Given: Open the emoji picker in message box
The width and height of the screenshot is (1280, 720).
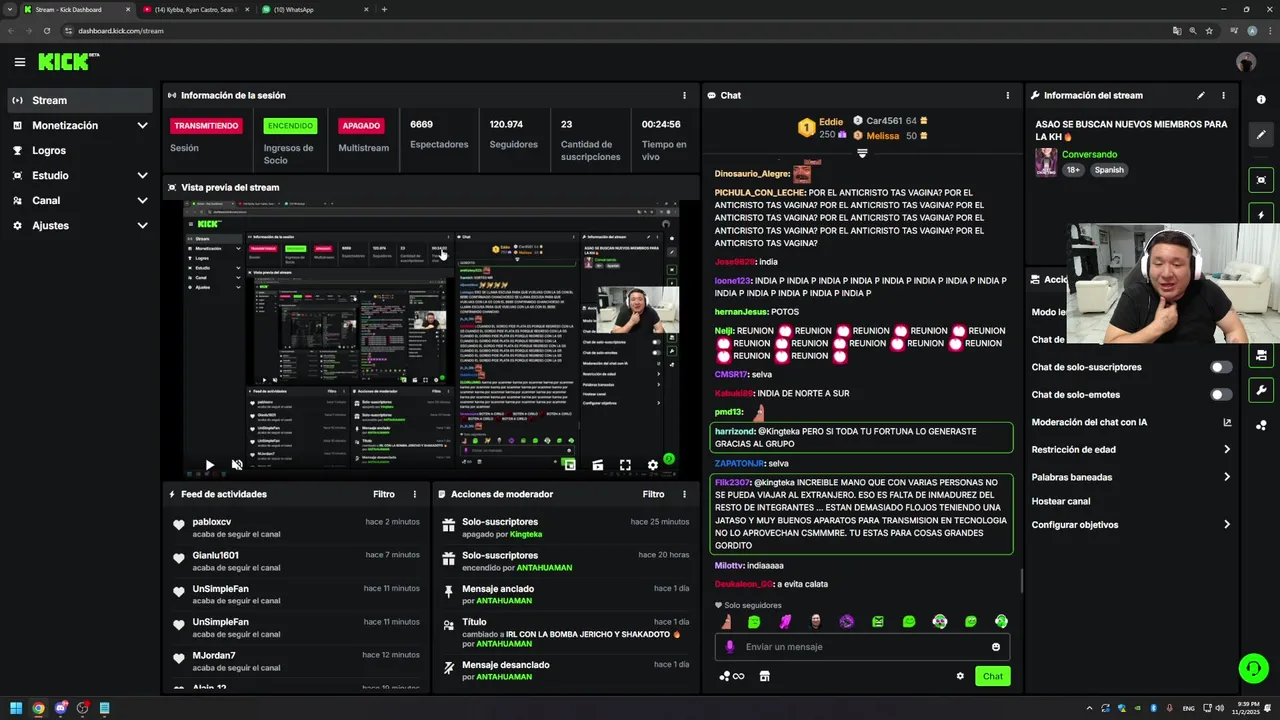Looking at the screenshot, I should tap(996, 647).
